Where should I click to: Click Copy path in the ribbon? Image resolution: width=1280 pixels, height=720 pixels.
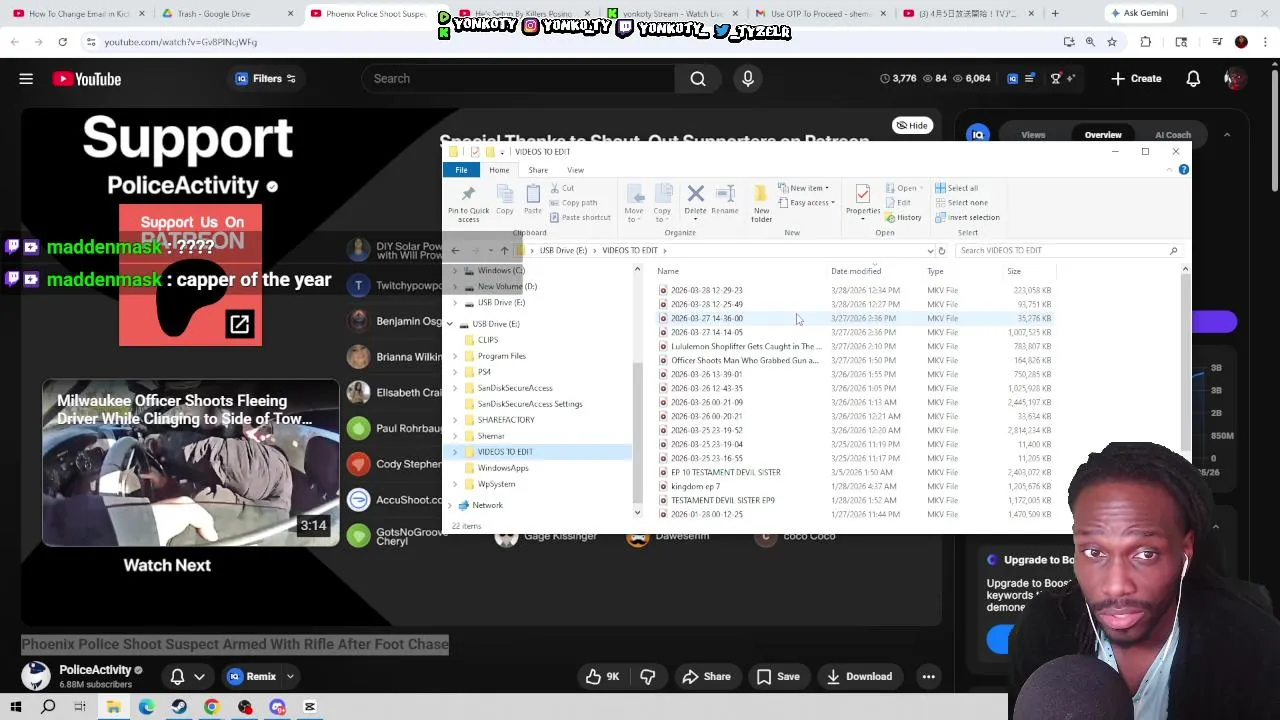573,202
